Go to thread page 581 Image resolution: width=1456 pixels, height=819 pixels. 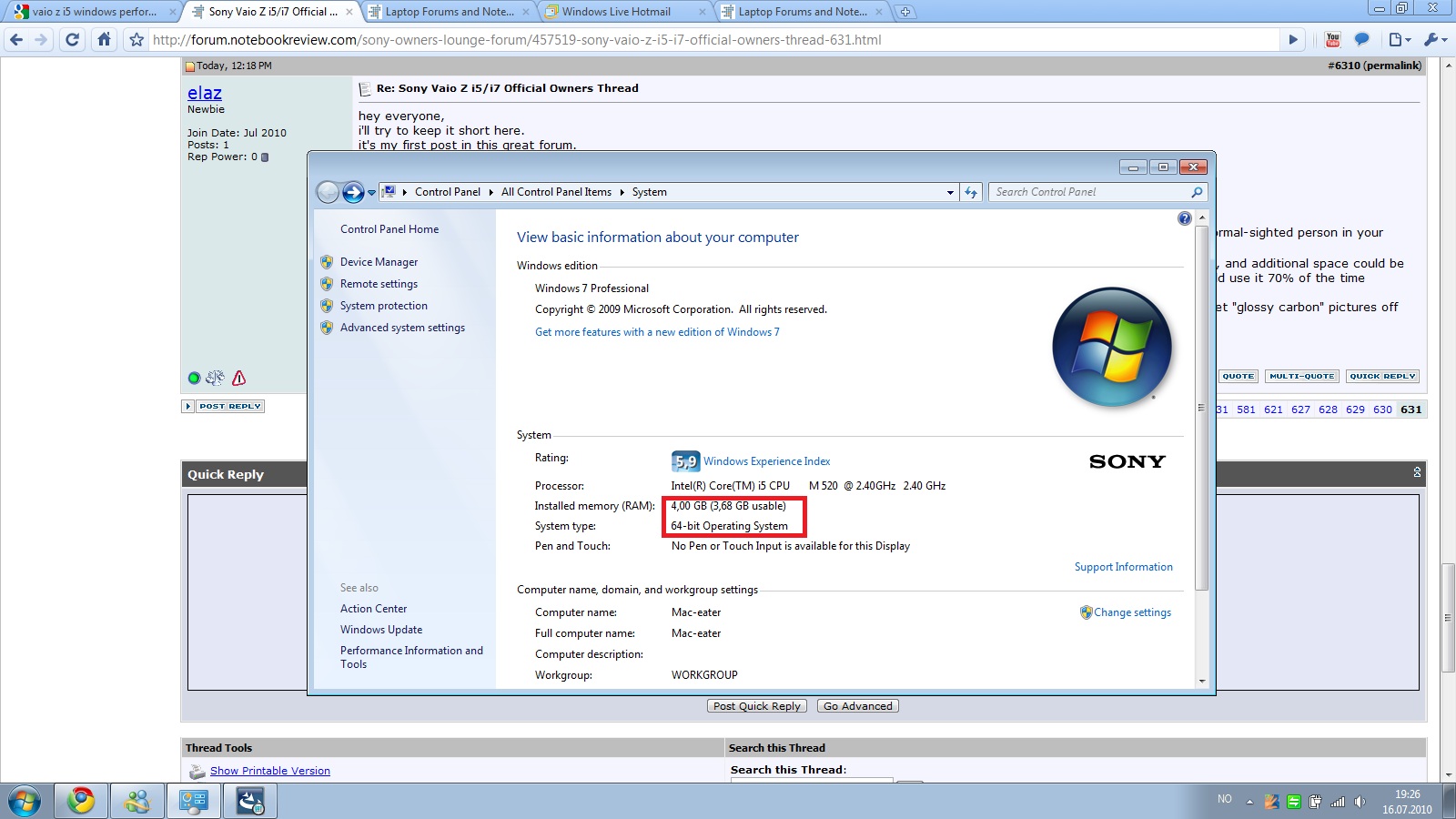(1246, 409)
